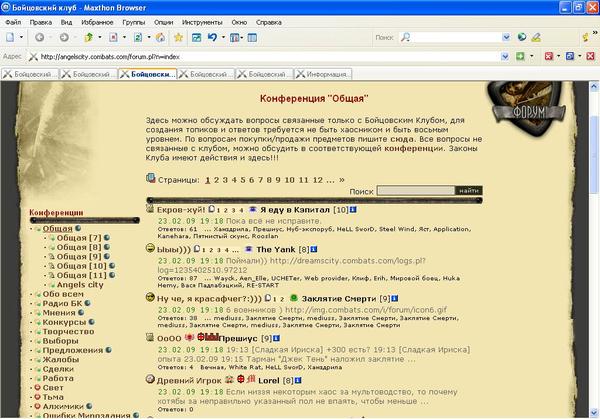This screenshot has width=600, height=419.
Task: Click the green Go button after the address bar
Action: [520, 56]
